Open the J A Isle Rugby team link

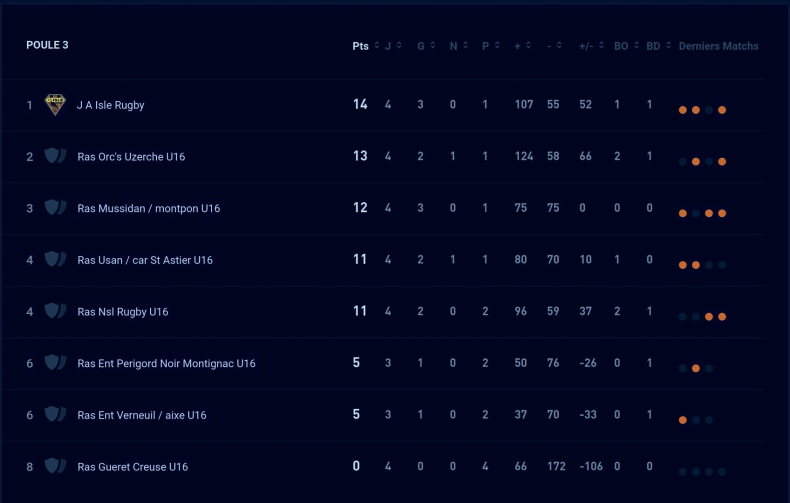[111, 105]
